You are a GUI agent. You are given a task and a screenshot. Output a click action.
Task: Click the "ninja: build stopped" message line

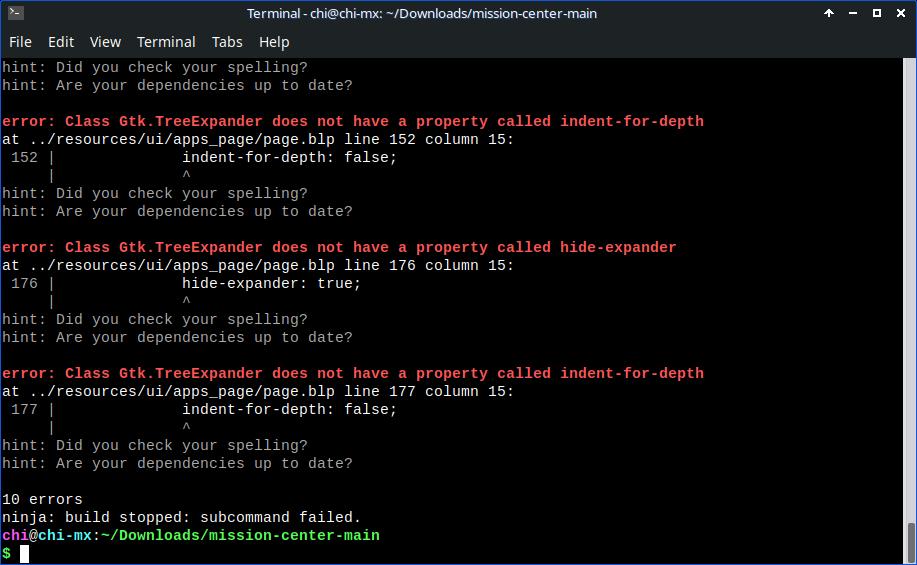click(181, 518)
